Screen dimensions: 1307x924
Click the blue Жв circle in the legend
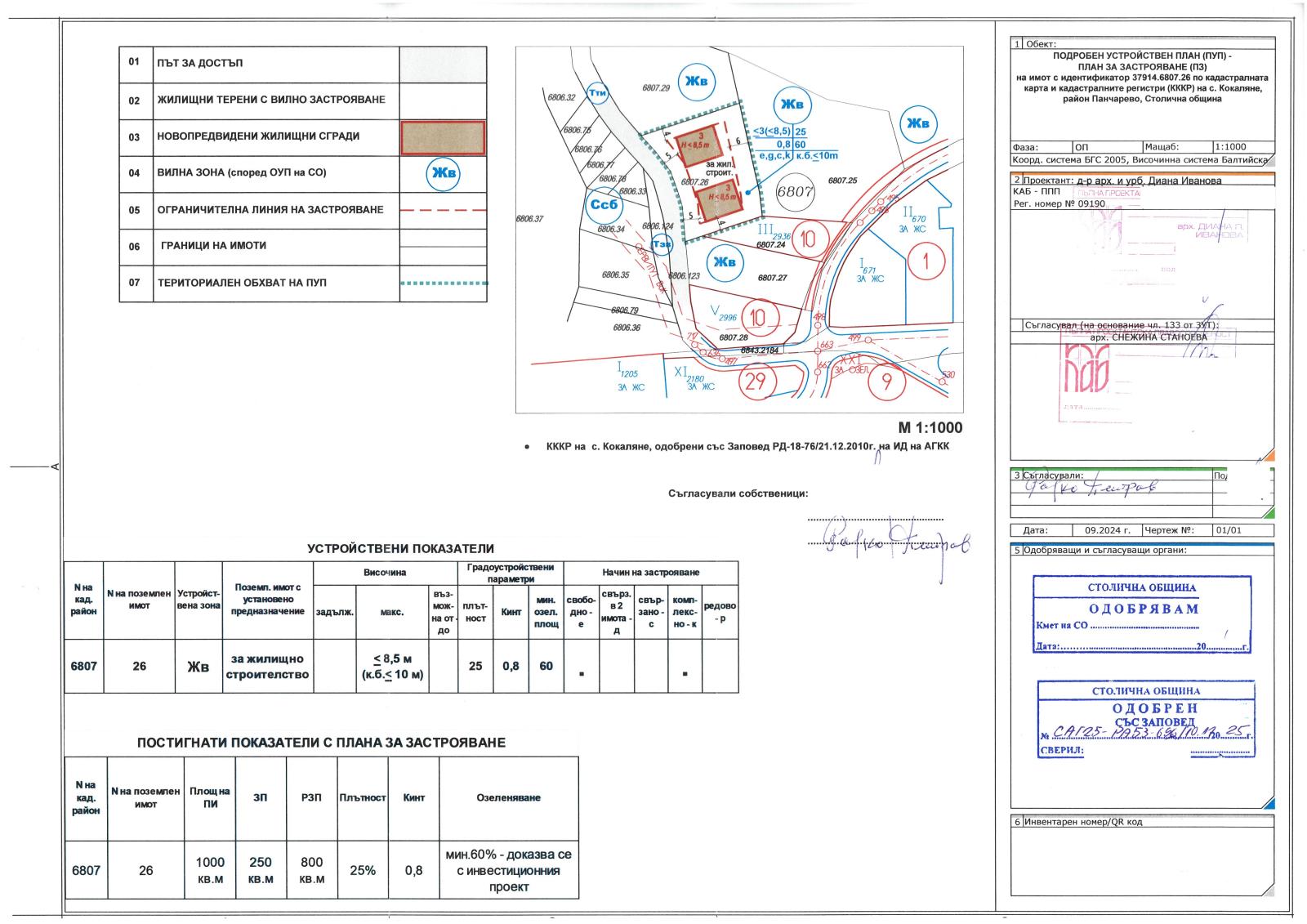(x=444, y=173)
